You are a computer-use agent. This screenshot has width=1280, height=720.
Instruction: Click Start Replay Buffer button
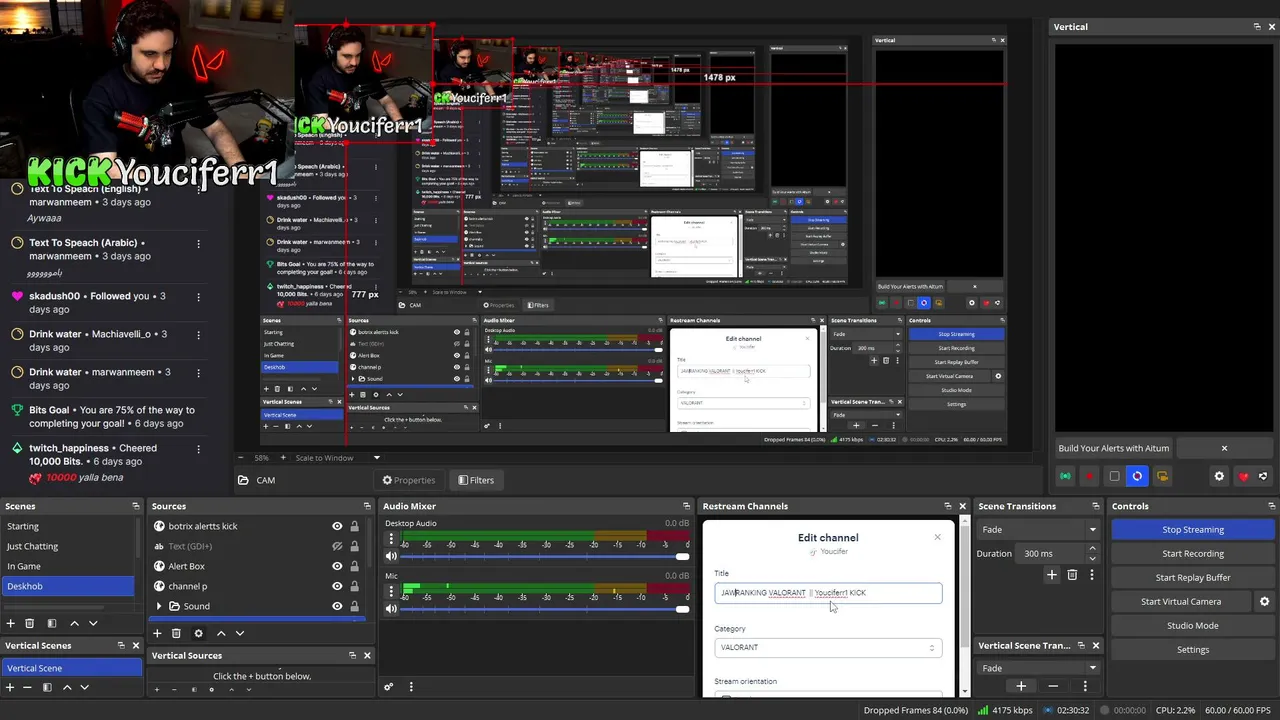pos(1193,578)
